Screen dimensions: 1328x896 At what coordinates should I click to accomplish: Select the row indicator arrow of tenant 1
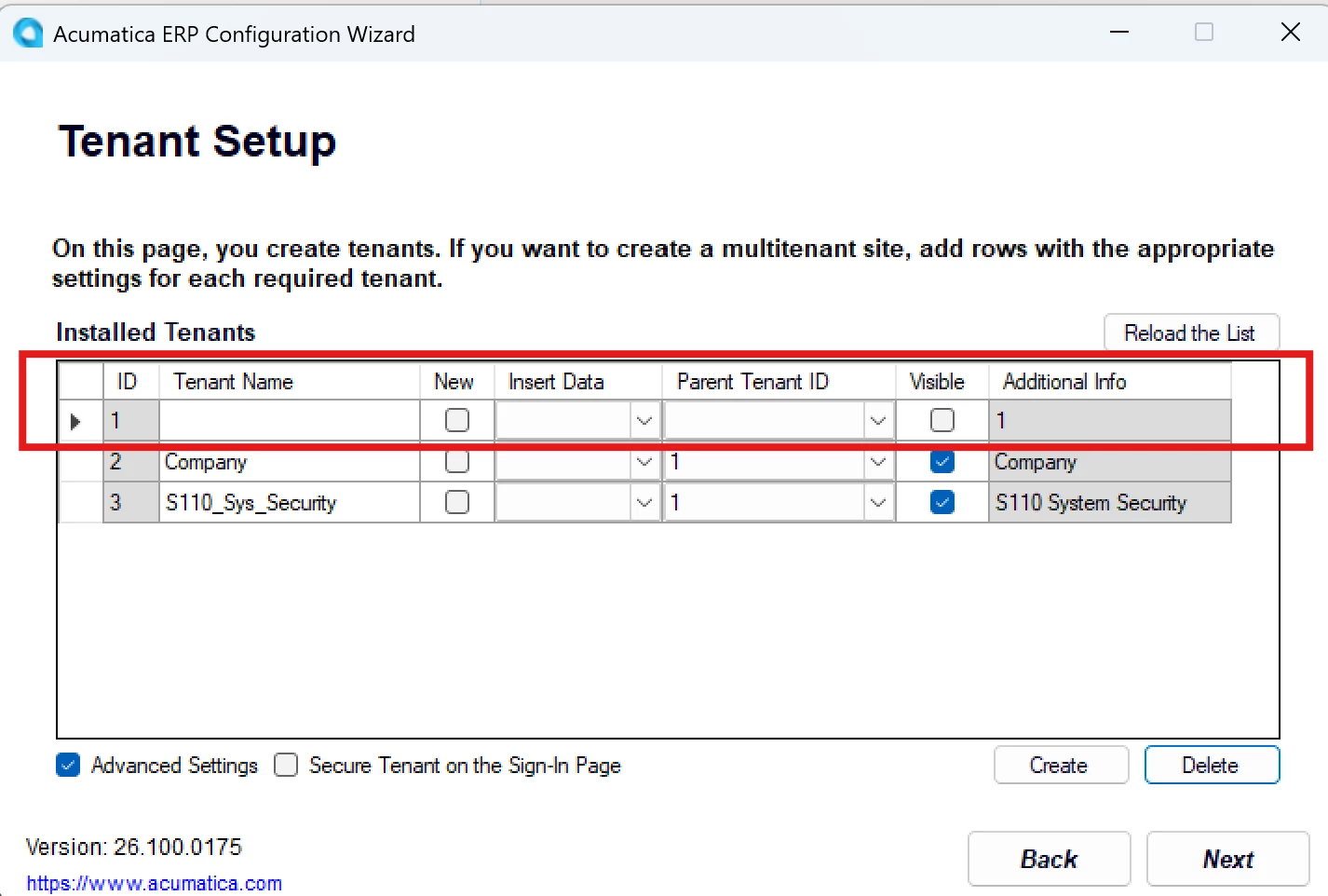pos(76,421)
